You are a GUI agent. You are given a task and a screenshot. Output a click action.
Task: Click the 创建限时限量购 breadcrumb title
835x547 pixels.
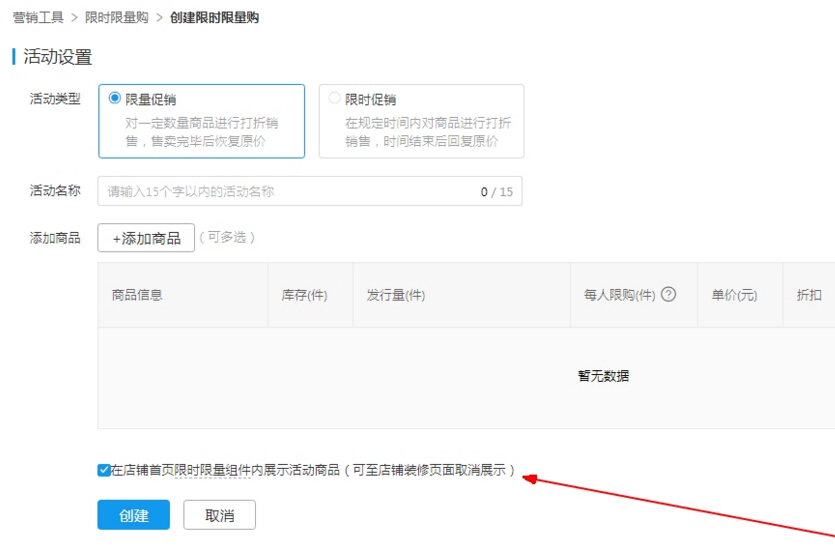pyautogui.click(x=214, y=17)
